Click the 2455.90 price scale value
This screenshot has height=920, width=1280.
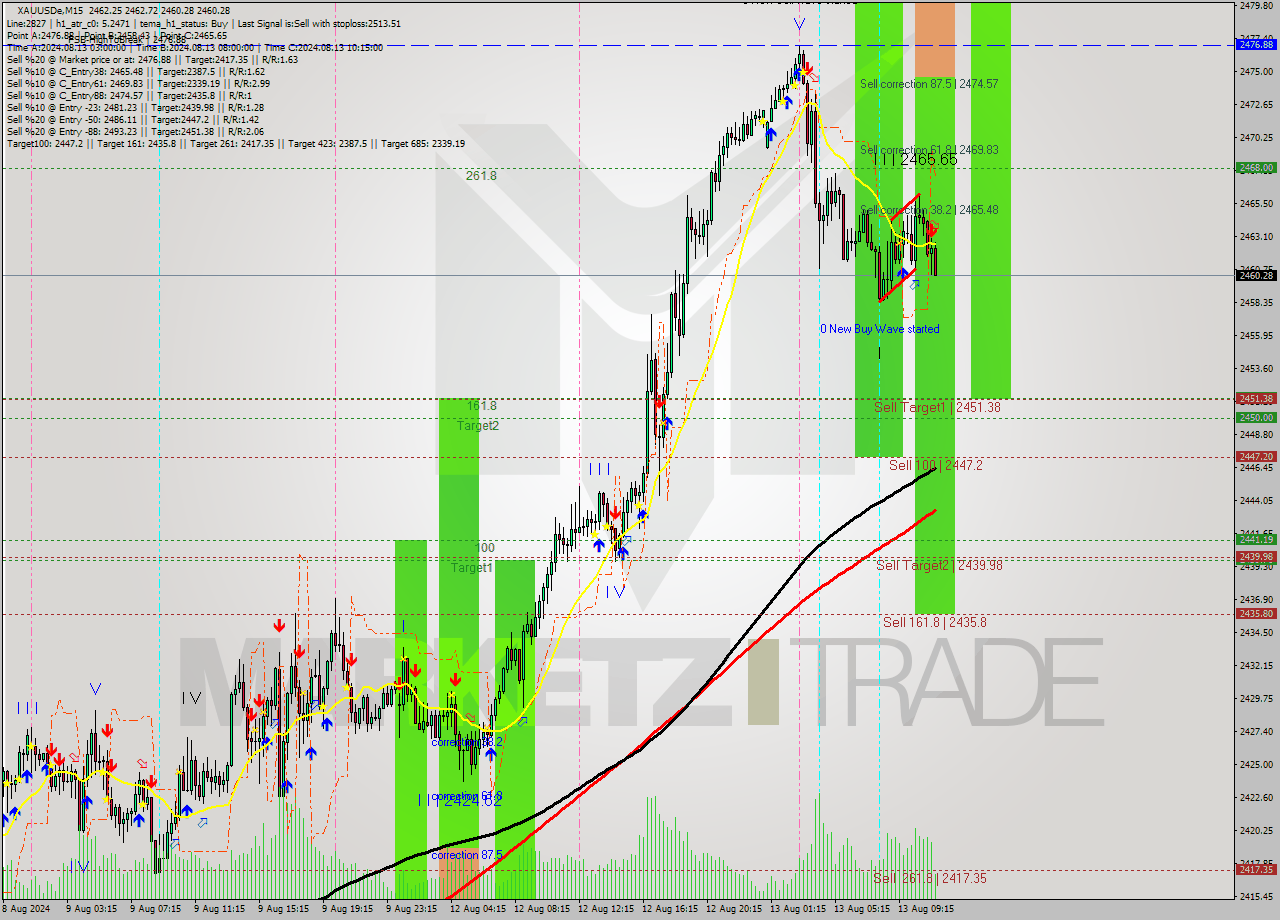pyautogui.click(x=1256, y=335)
